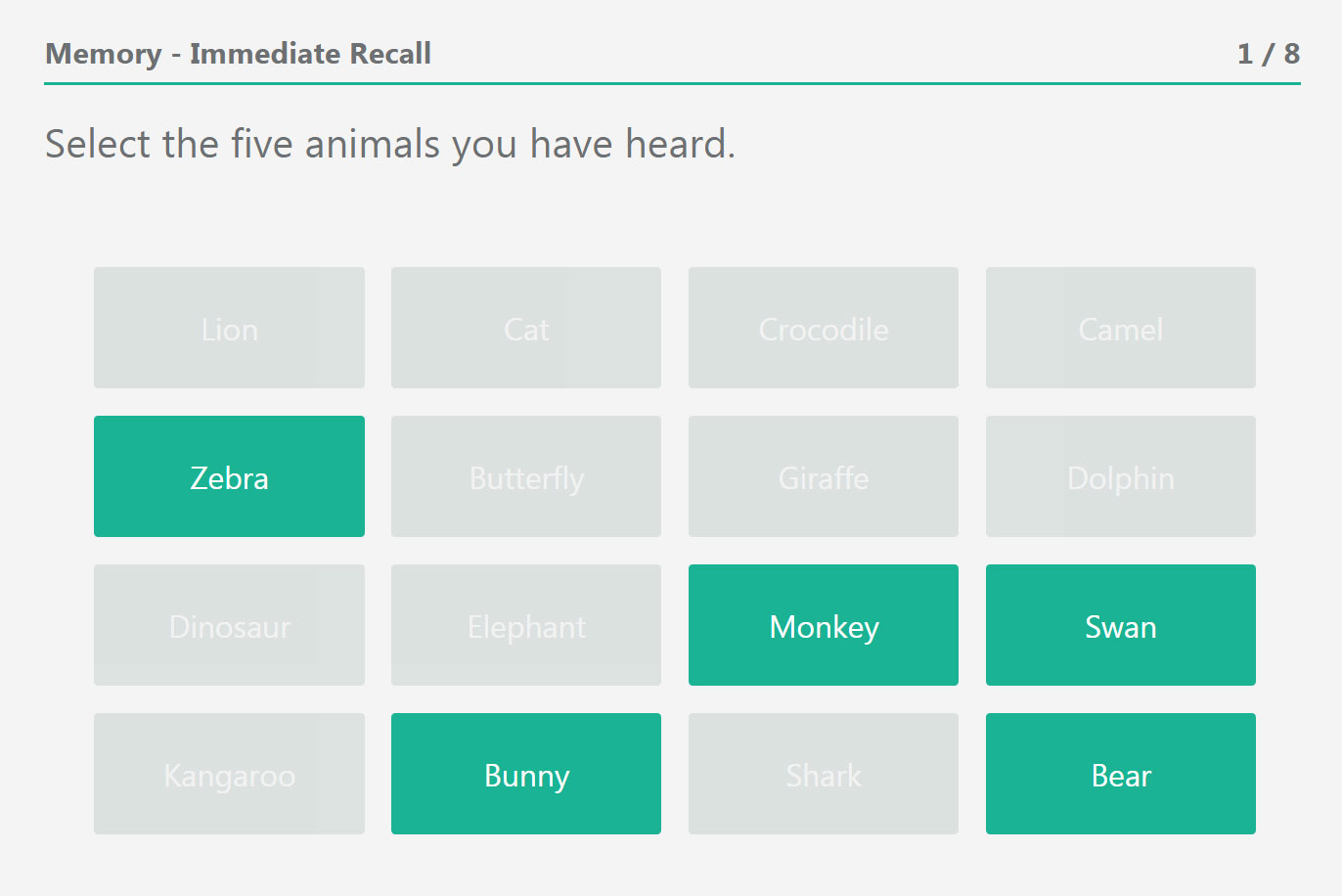Deselect the Monkey tile
Screen dimensions: 1342x896
(x=824, y=625)
